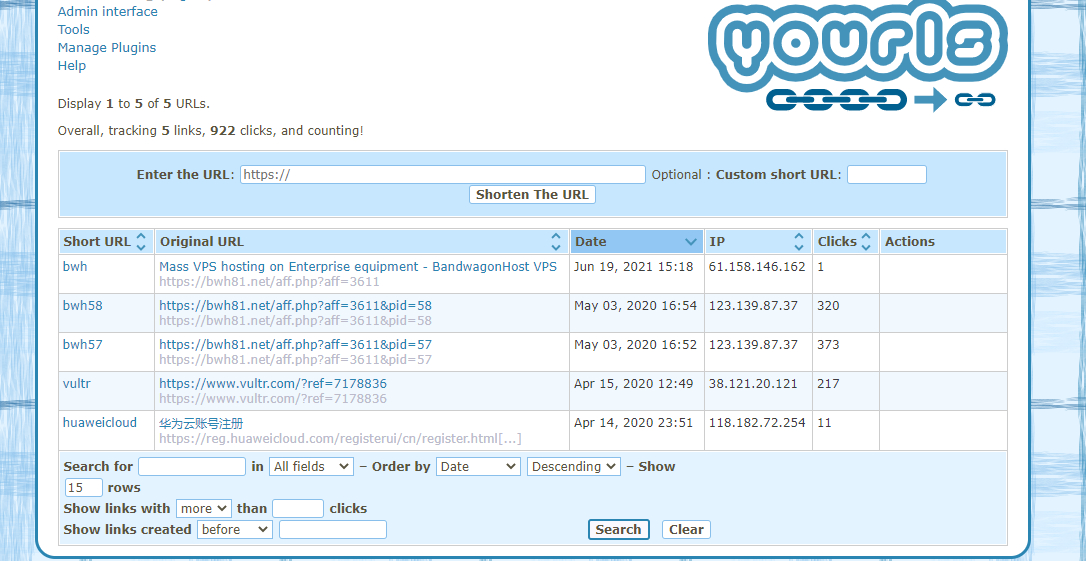Viewport: 1086px width, 561px height.
Task: Click IP address 61.158.146.162
Action: [x=757, y=267]
